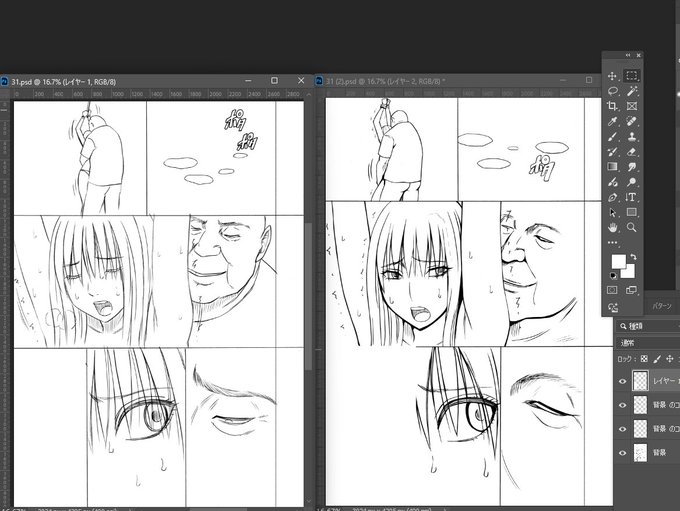Close the floating tools panel

tap(638, 56)
